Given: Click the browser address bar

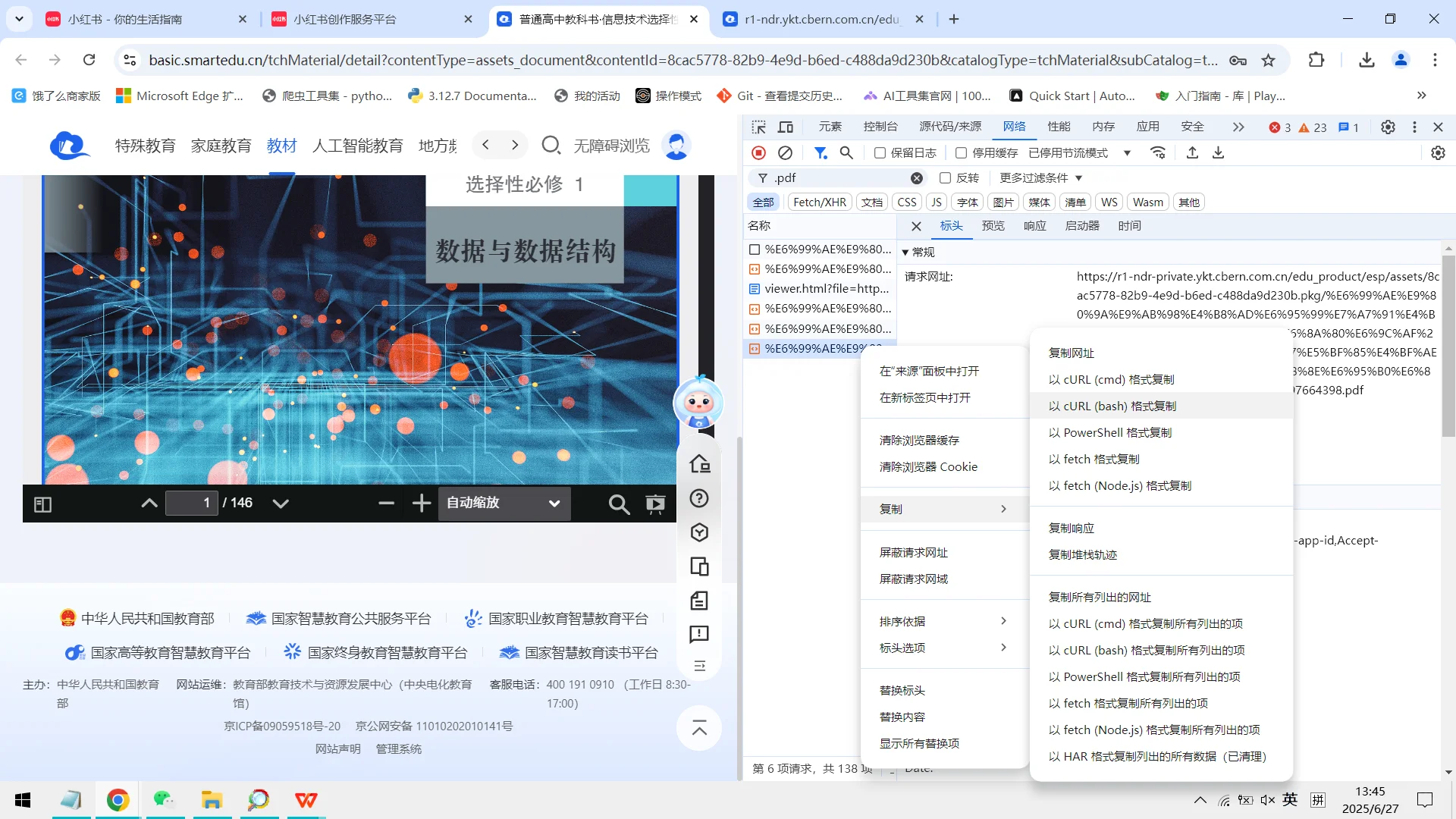Looking at the screenshot, I should point(682,61).
